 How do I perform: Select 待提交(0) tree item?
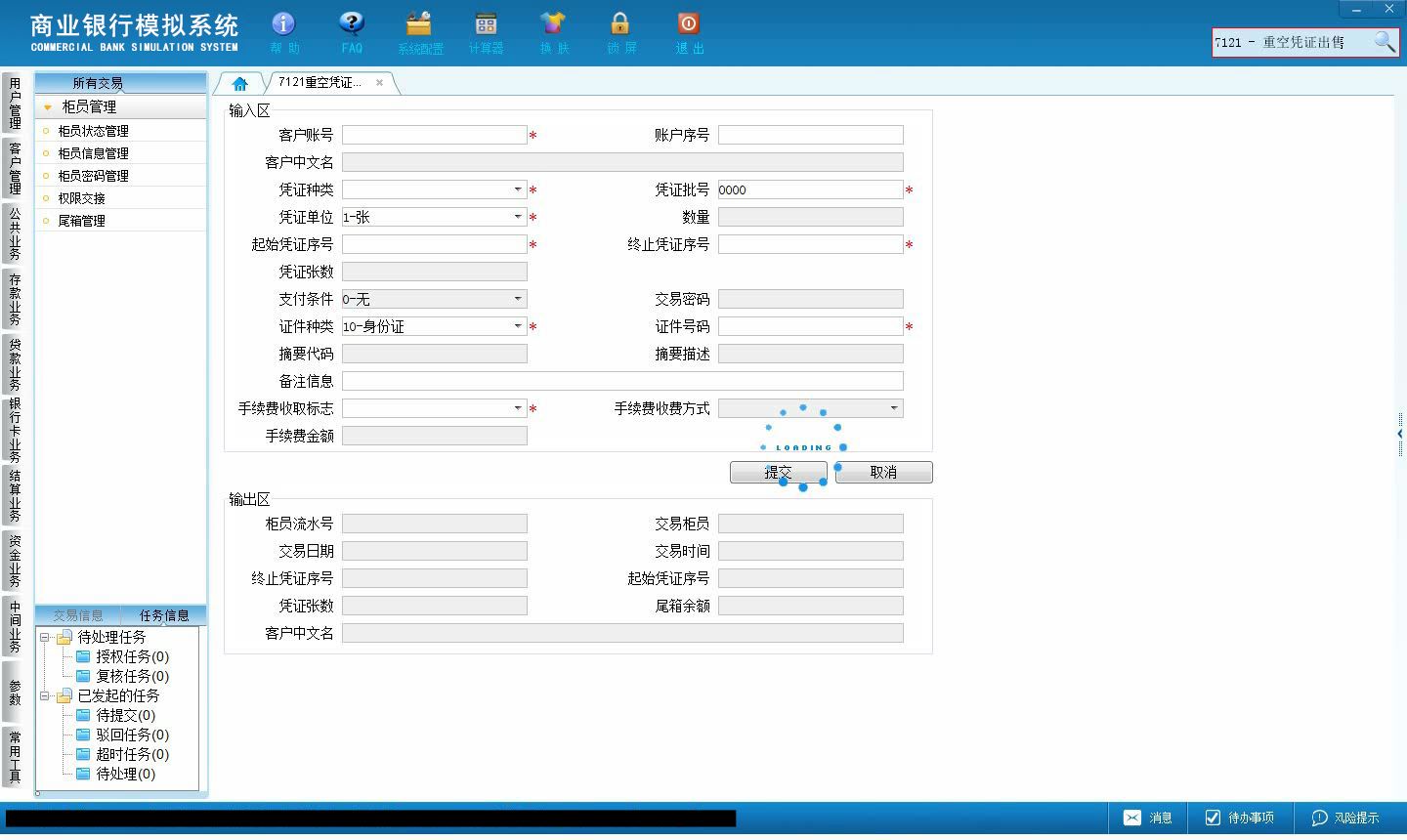point(125,715)
